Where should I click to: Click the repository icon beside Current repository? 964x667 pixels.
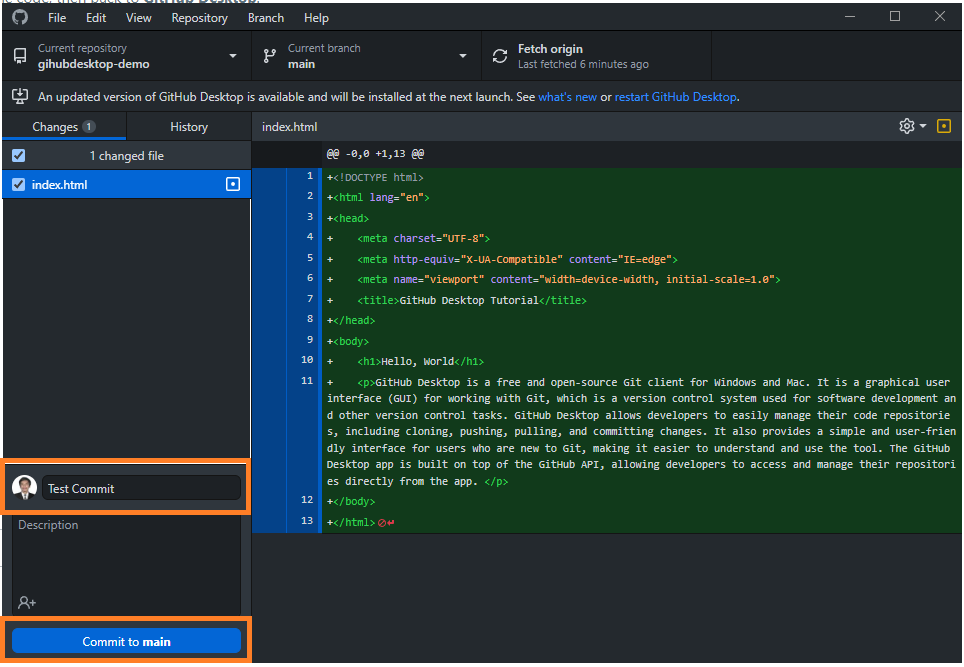tap(20, 56)
